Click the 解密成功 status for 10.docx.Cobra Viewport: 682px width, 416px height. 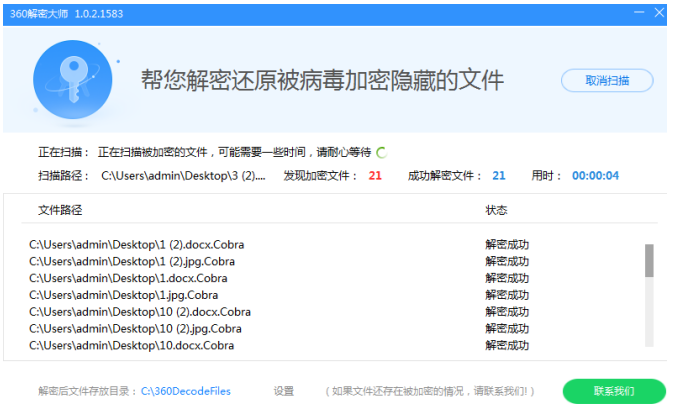507,346
